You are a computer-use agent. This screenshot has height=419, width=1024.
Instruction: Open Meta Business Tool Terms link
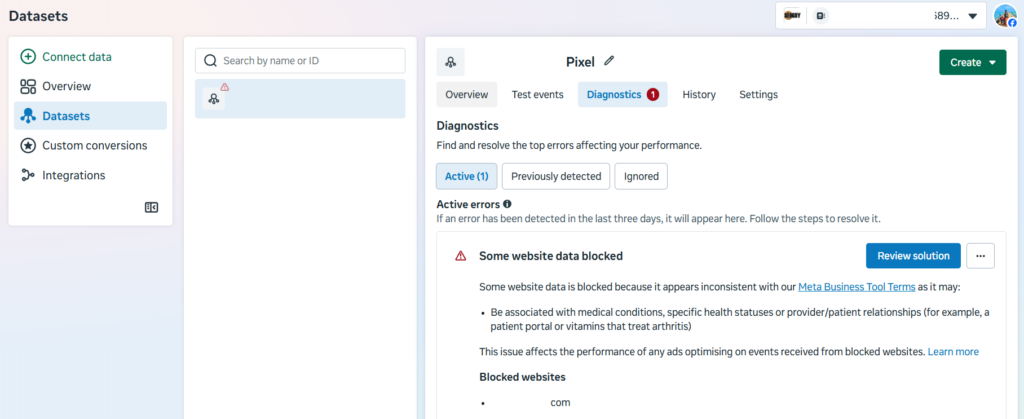pyautogui.click(x=857, y=287)
